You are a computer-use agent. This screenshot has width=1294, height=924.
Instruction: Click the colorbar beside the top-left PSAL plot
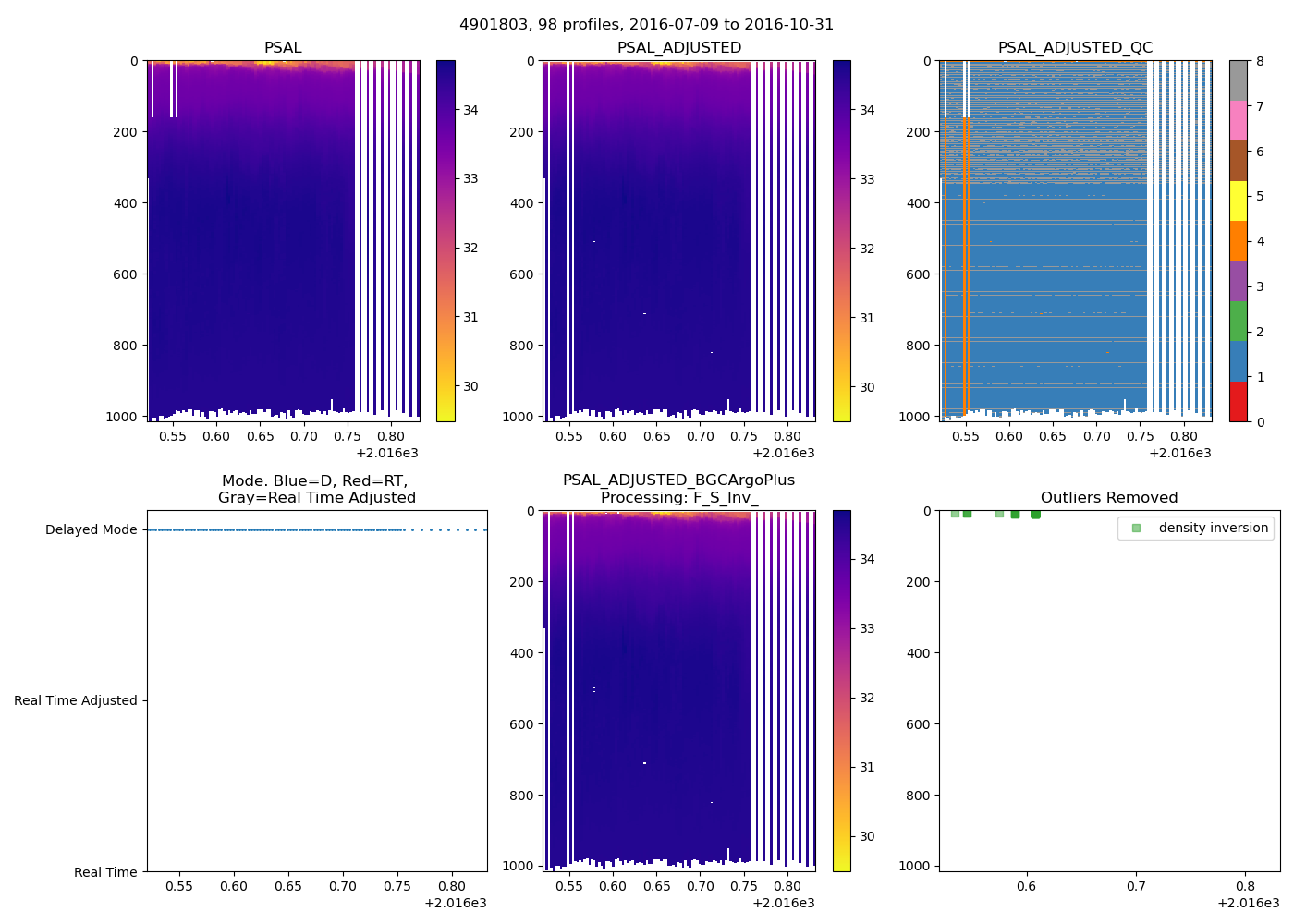coord(445,241)
